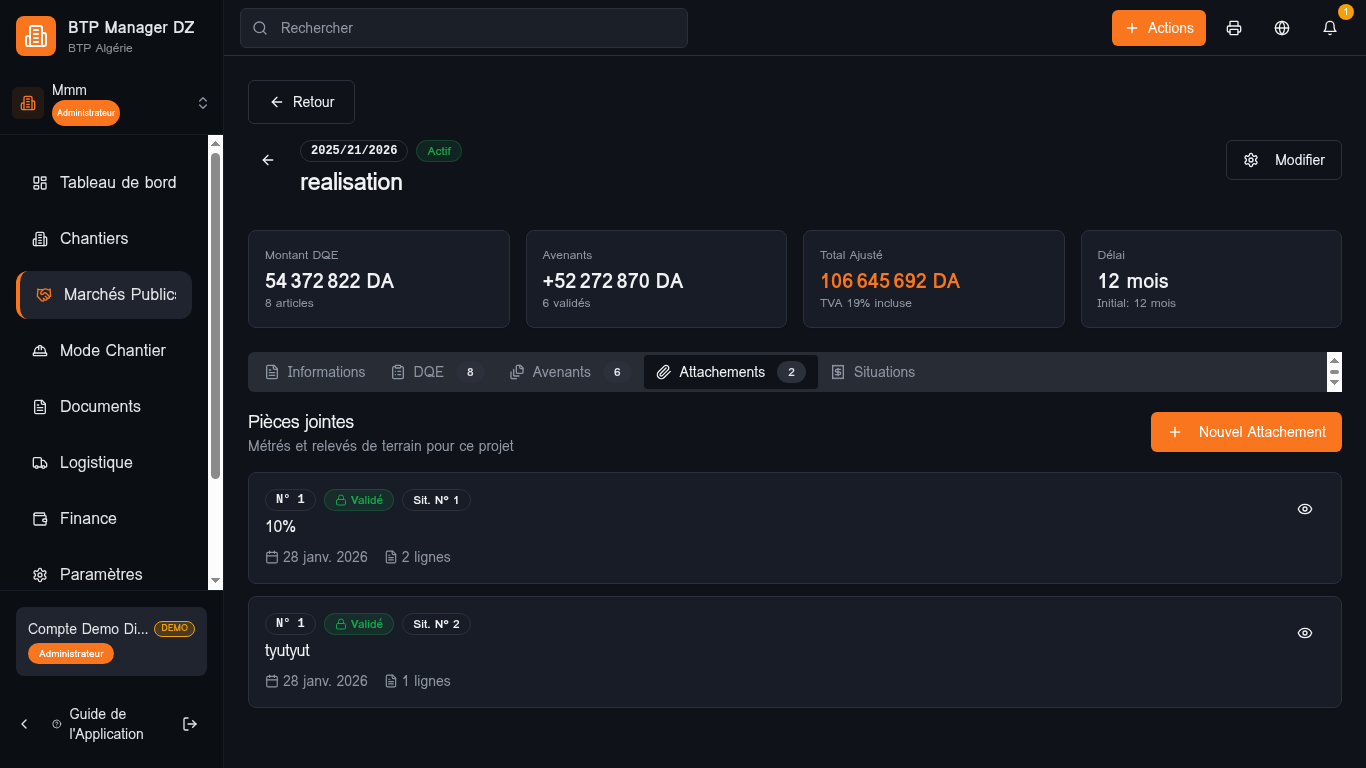This screenshot has height=768, width=1366.
Task: Click the Nouvel Attachement button
Action: tap(1246, 431)
